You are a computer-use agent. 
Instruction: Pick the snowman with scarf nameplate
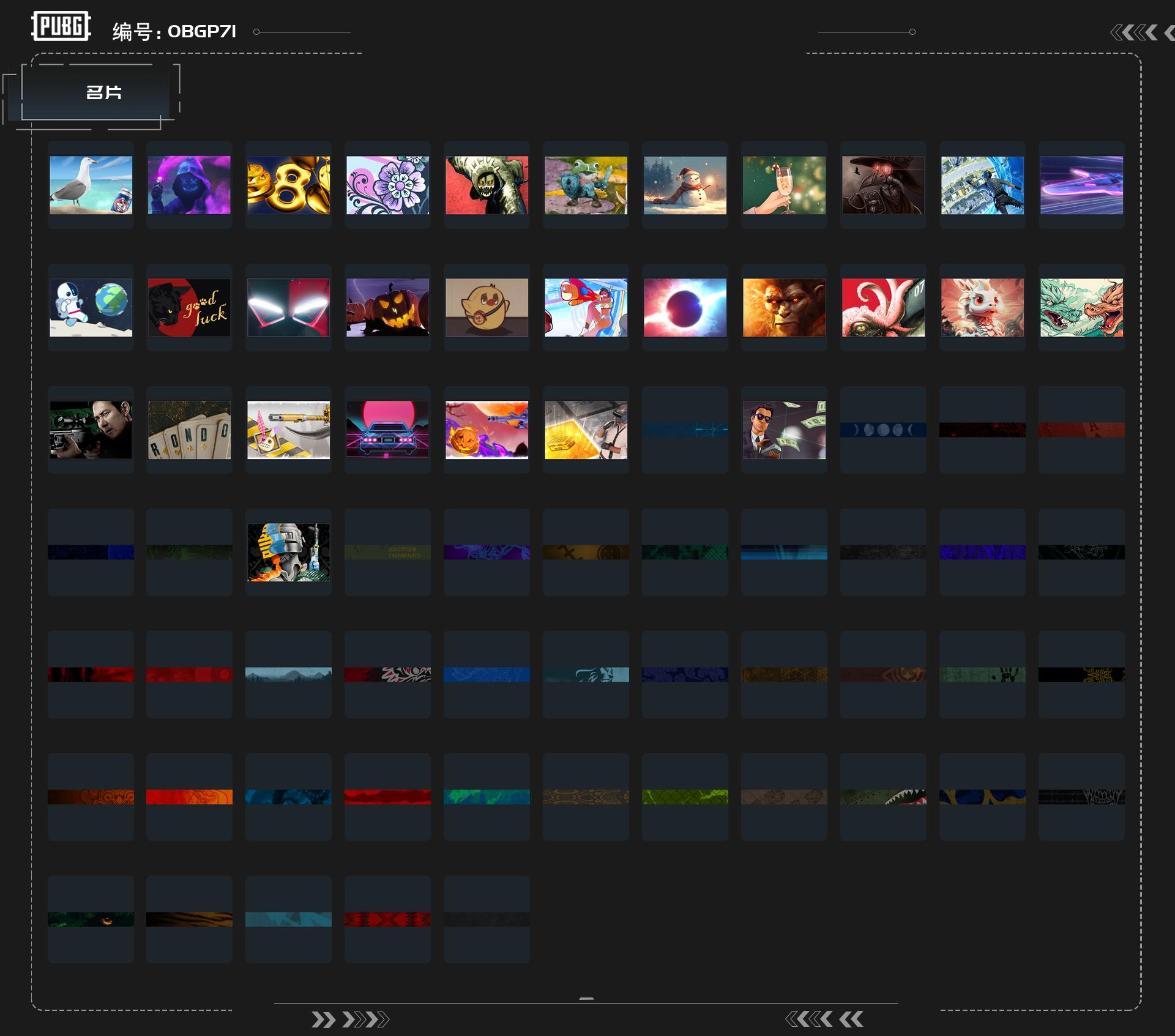click(685, 185)
